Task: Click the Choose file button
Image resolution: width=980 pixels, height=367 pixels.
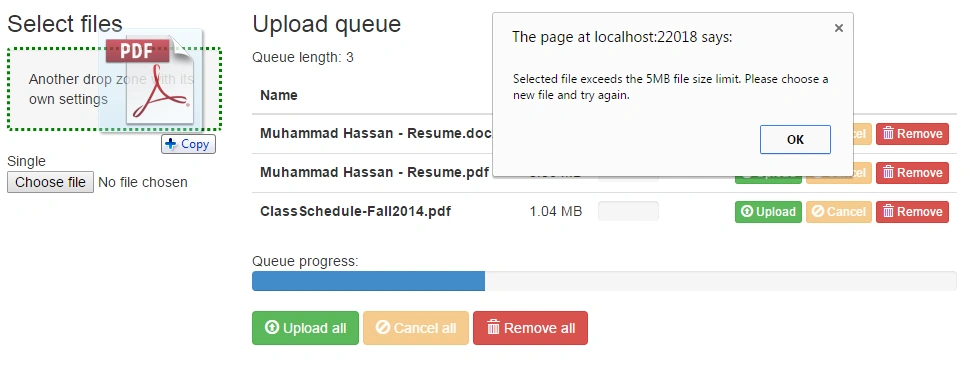Action: pyautogui.click(x=51, y=182)
